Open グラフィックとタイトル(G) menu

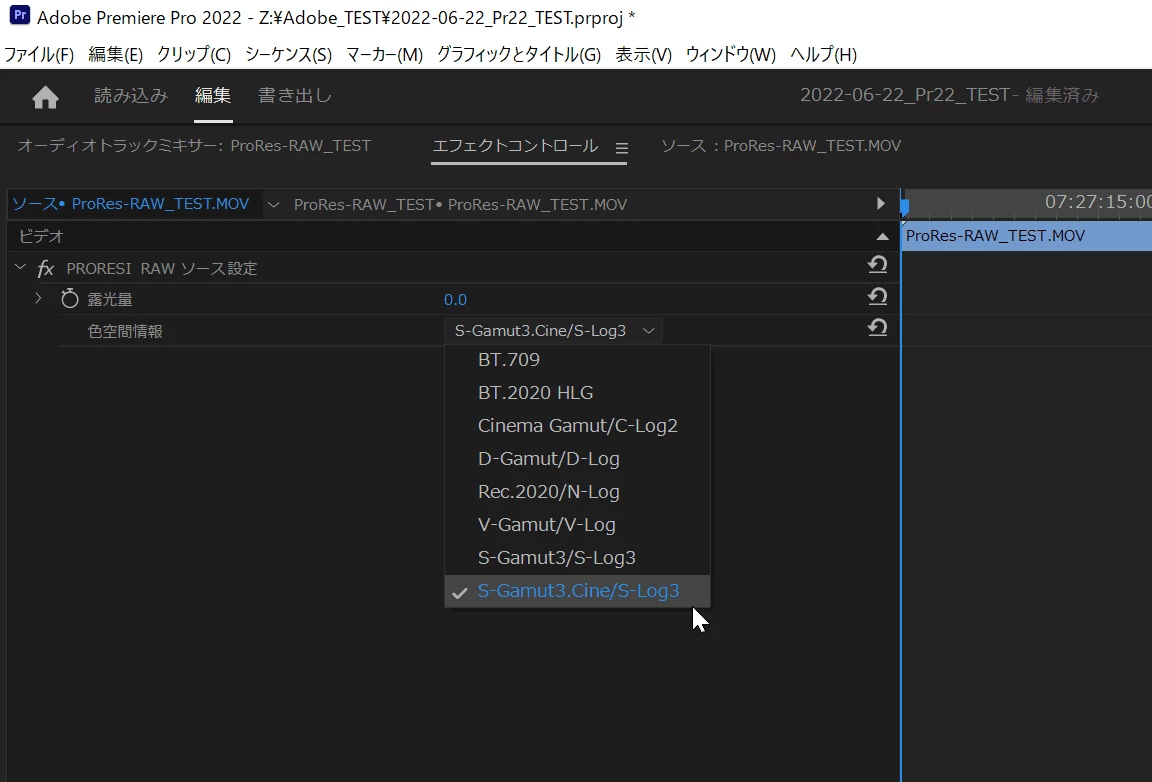(x=519, y=54)
